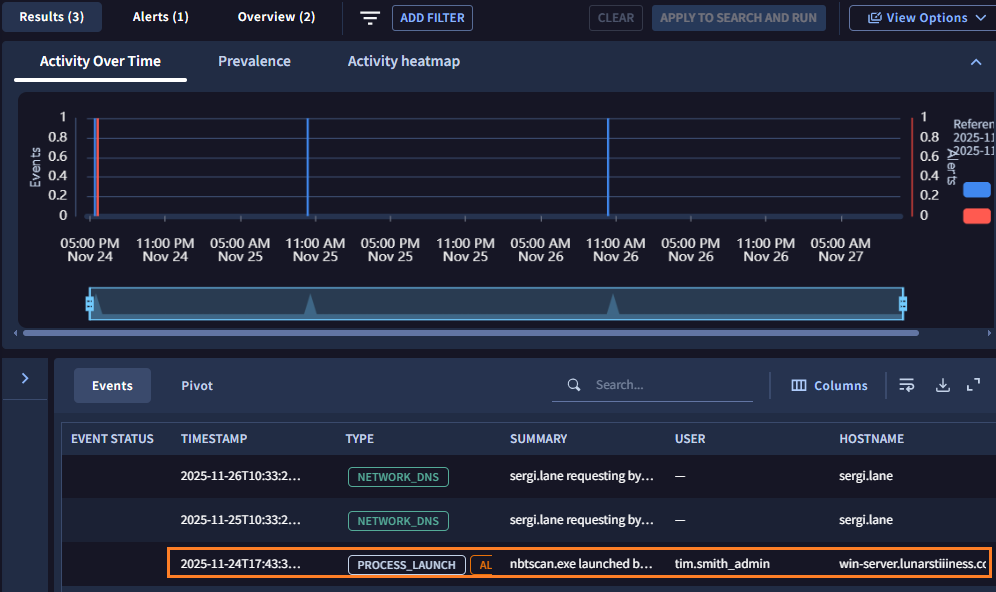Open the Overview tab

pos(276,17)
